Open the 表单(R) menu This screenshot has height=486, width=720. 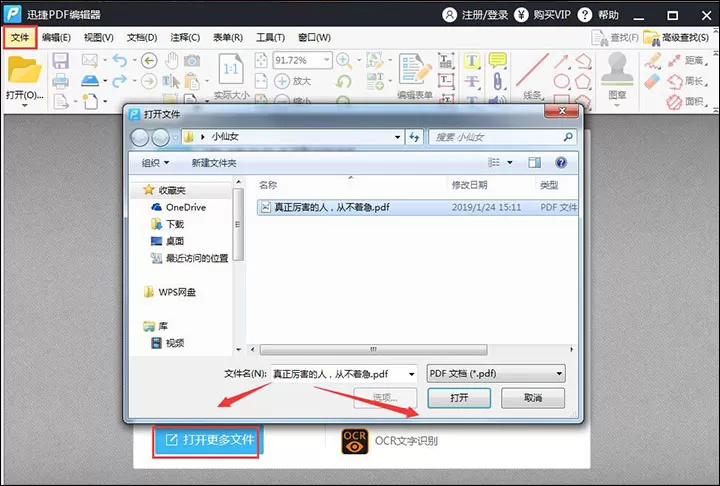click(x=228, y=38)
